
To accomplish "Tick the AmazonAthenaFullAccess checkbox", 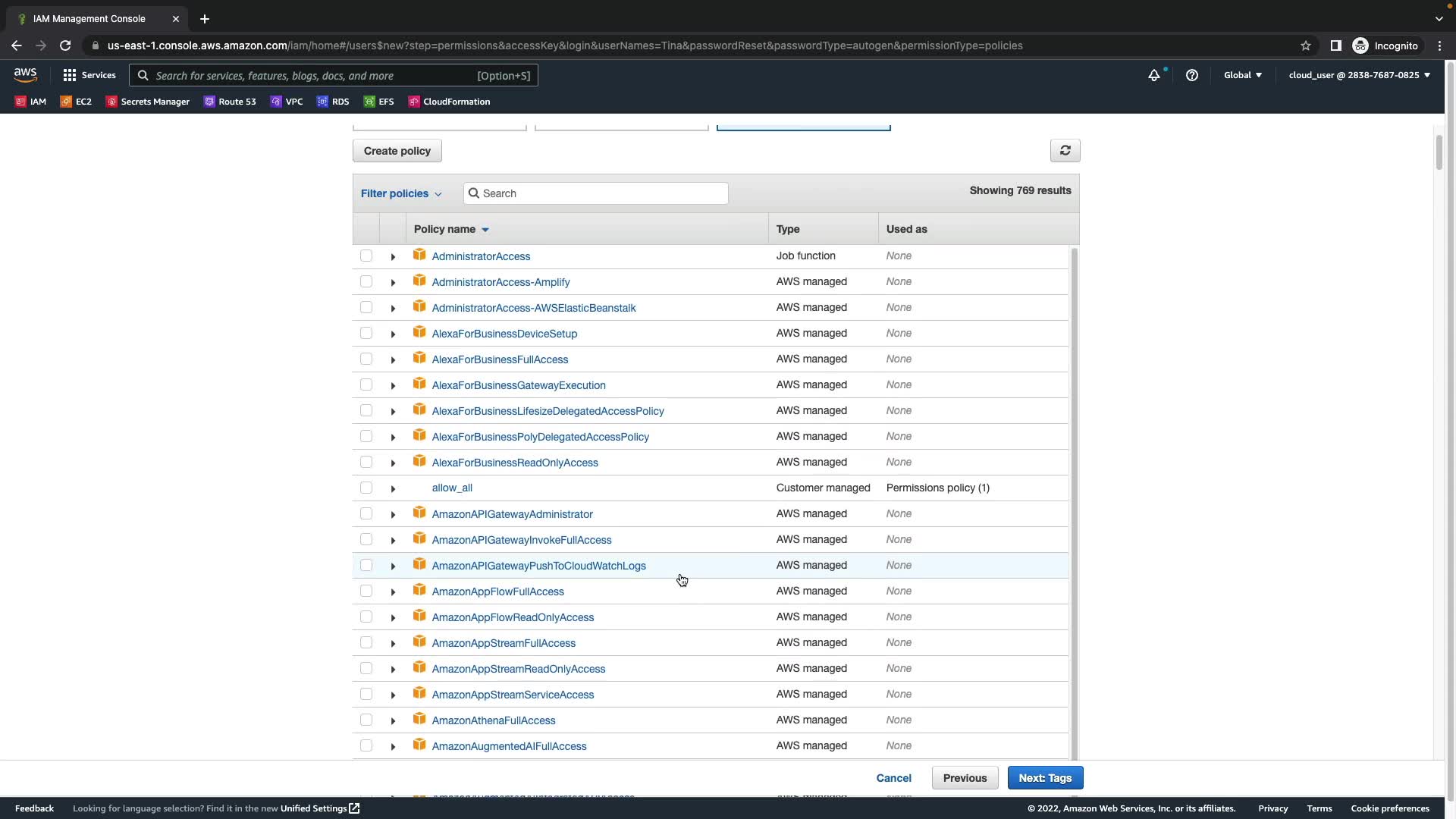I will 366,720.
